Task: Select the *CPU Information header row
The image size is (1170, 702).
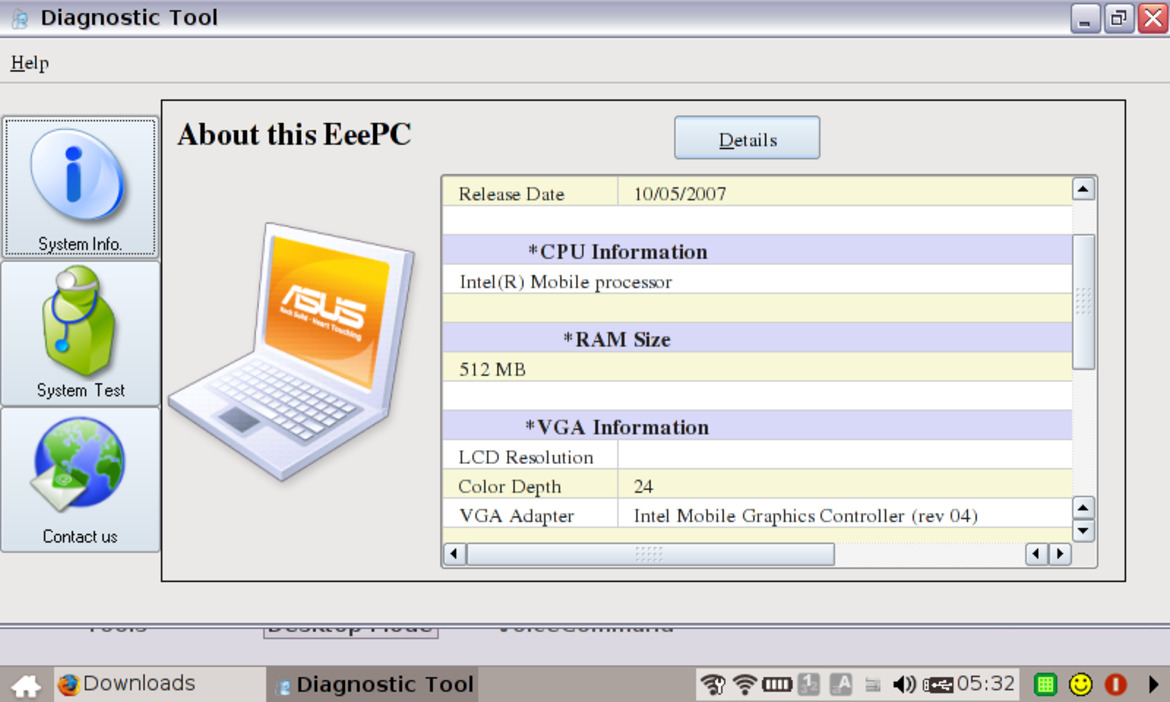Action: pyautogui.click(x=757, y=251)
